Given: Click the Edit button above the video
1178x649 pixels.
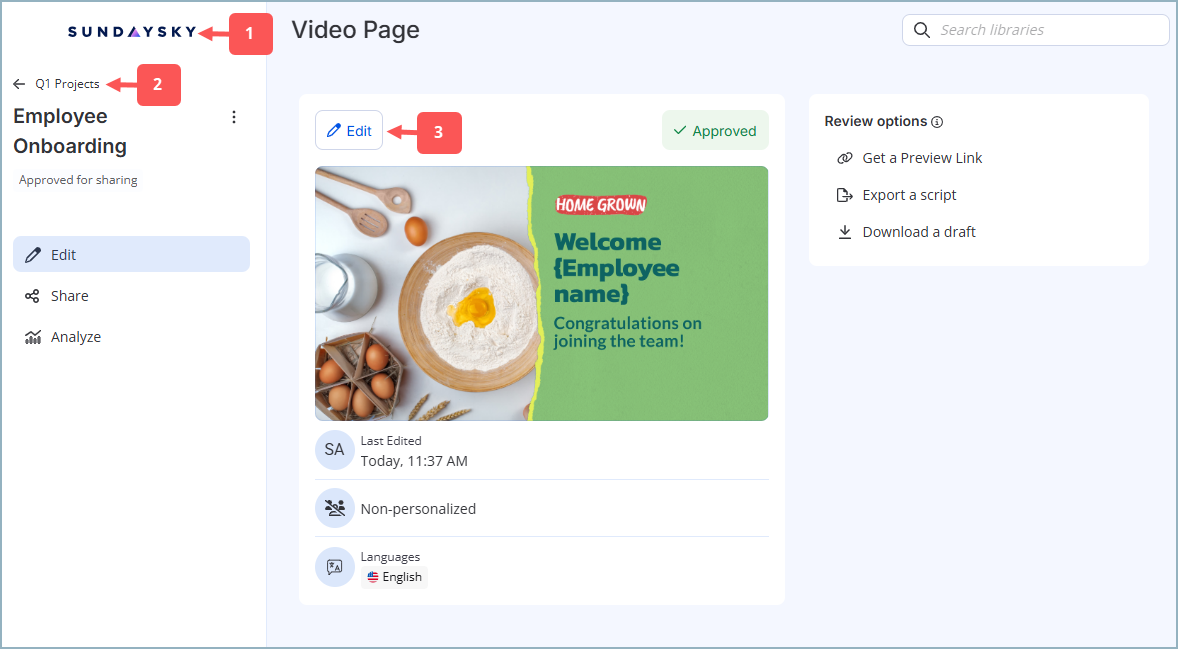Looking at the screenshot, I should [x=348, y=130].
